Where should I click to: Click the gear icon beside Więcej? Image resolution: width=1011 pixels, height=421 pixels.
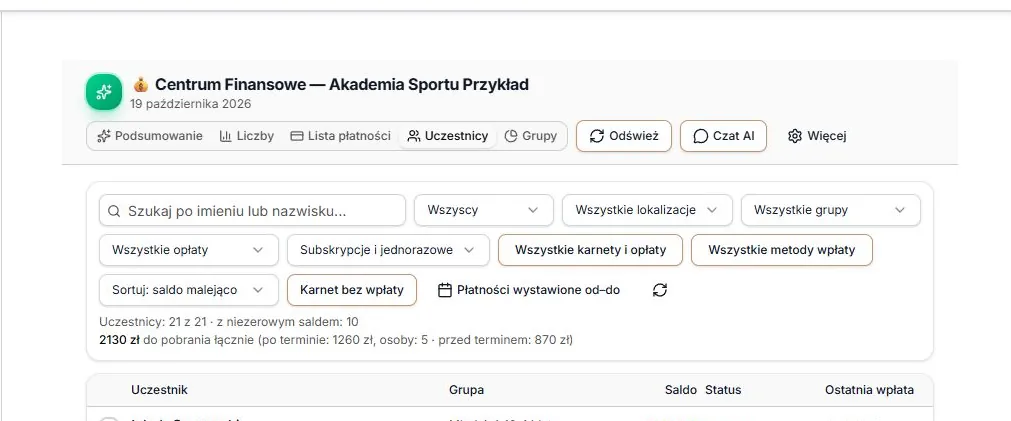[795, 136]
